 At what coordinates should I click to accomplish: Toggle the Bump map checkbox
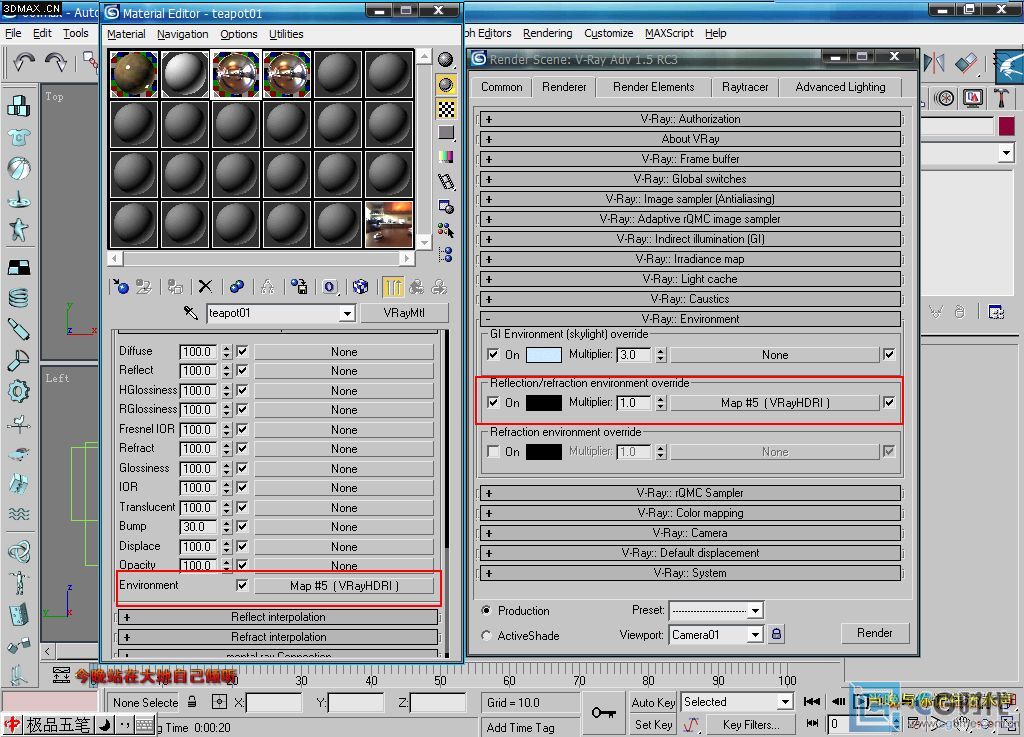tap(242, 526)
